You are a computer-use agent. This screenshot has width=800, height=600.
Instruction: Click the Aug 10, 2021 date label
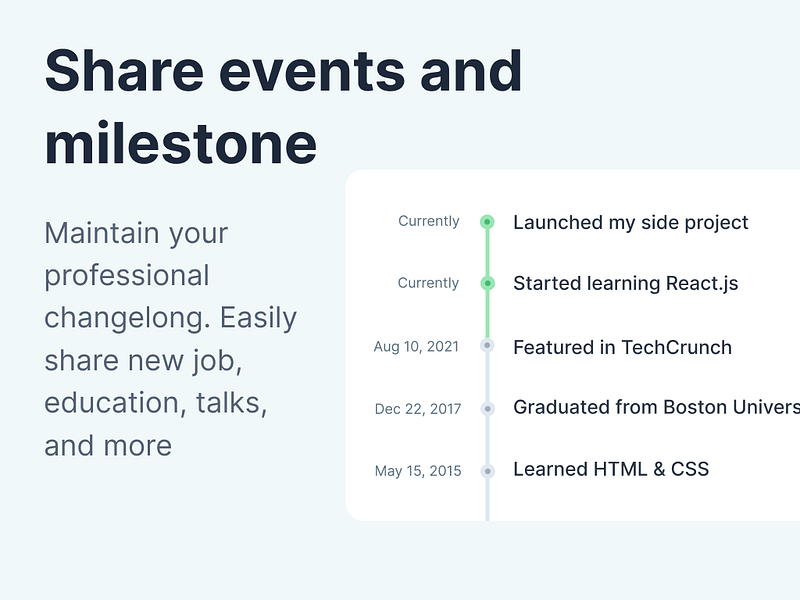pos(416,347)
